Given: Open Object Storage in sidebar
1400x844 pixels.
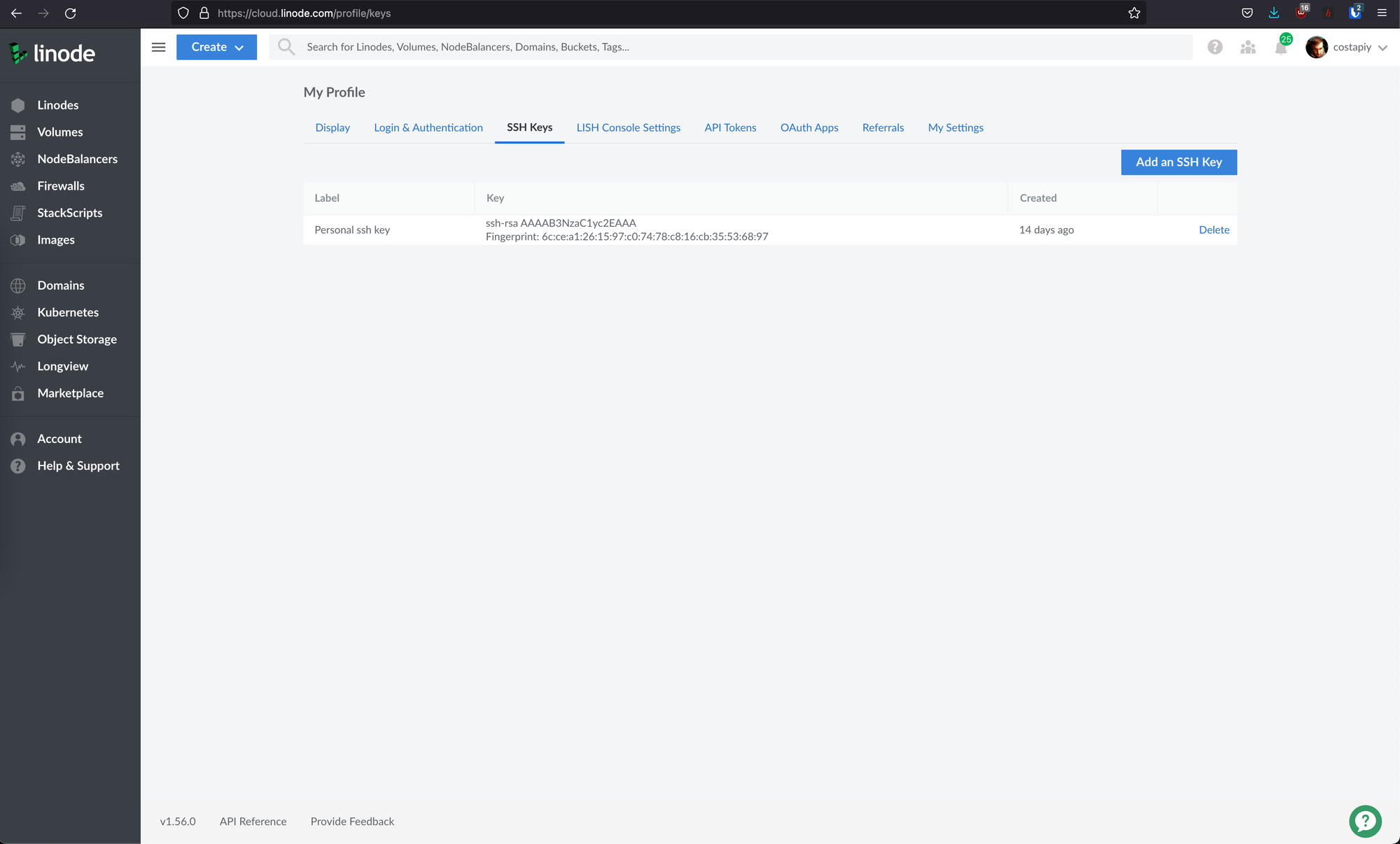Looking at the screenshot, I should pos(76,339).
